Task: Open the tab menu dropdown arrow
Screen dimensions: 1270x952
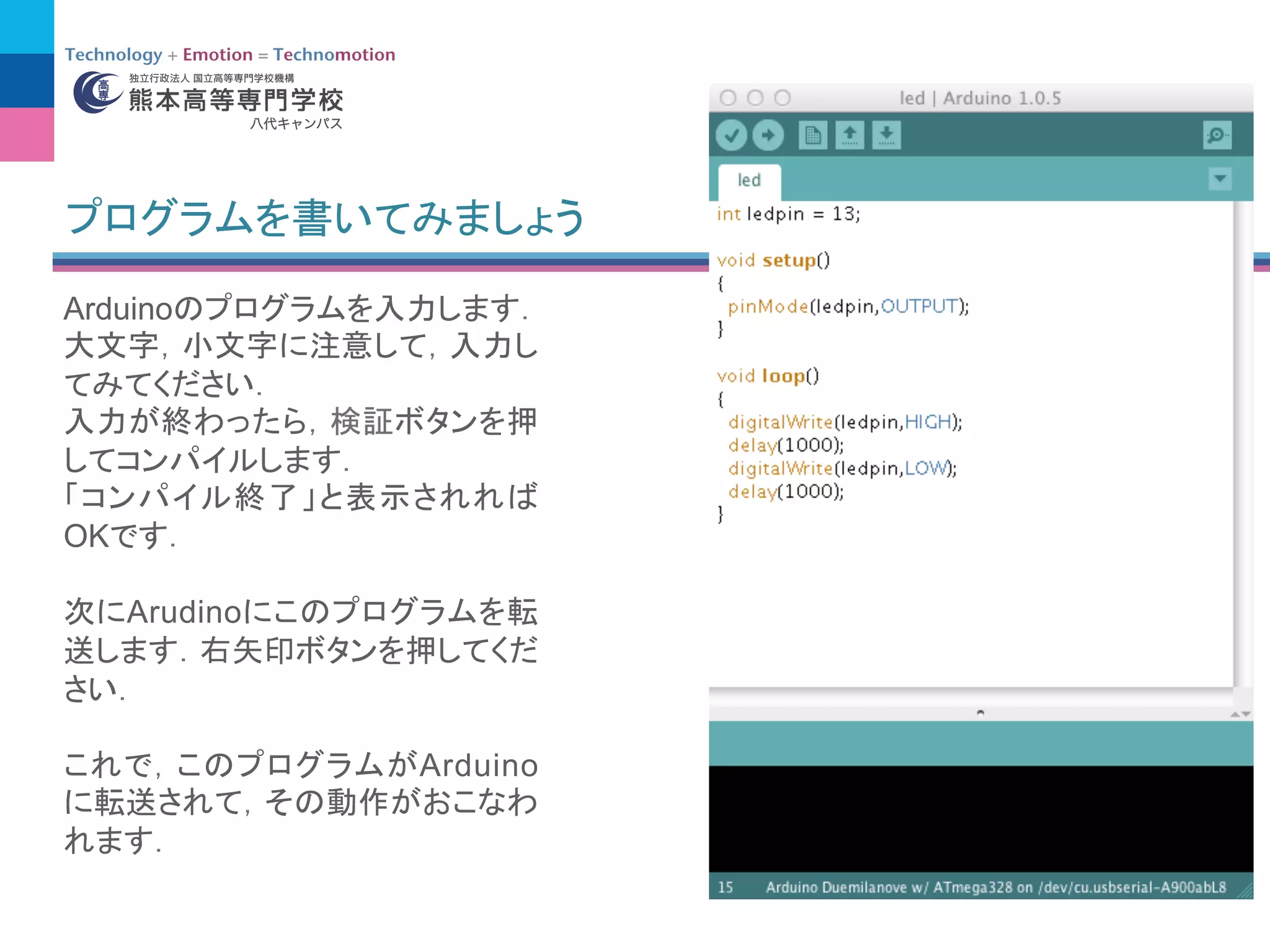Action: point(1220,179)
